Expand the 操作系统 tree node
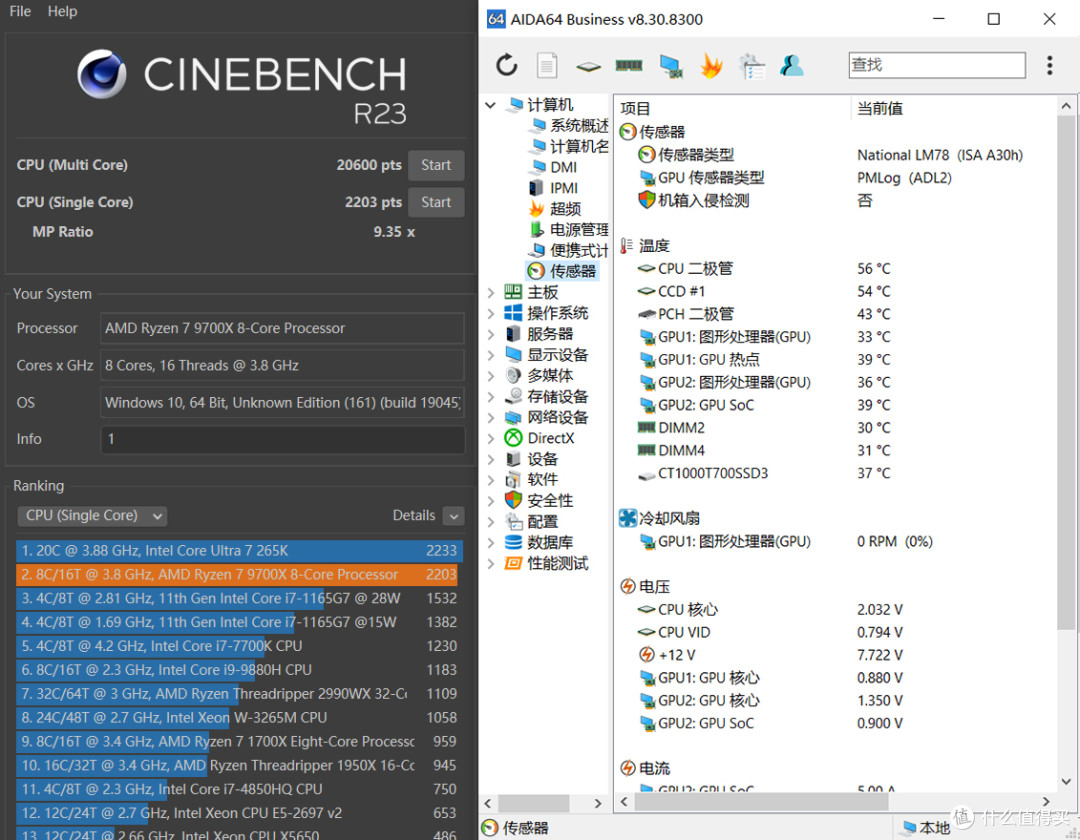Screen dimensions: 1080x840 (x=490, y=313)
